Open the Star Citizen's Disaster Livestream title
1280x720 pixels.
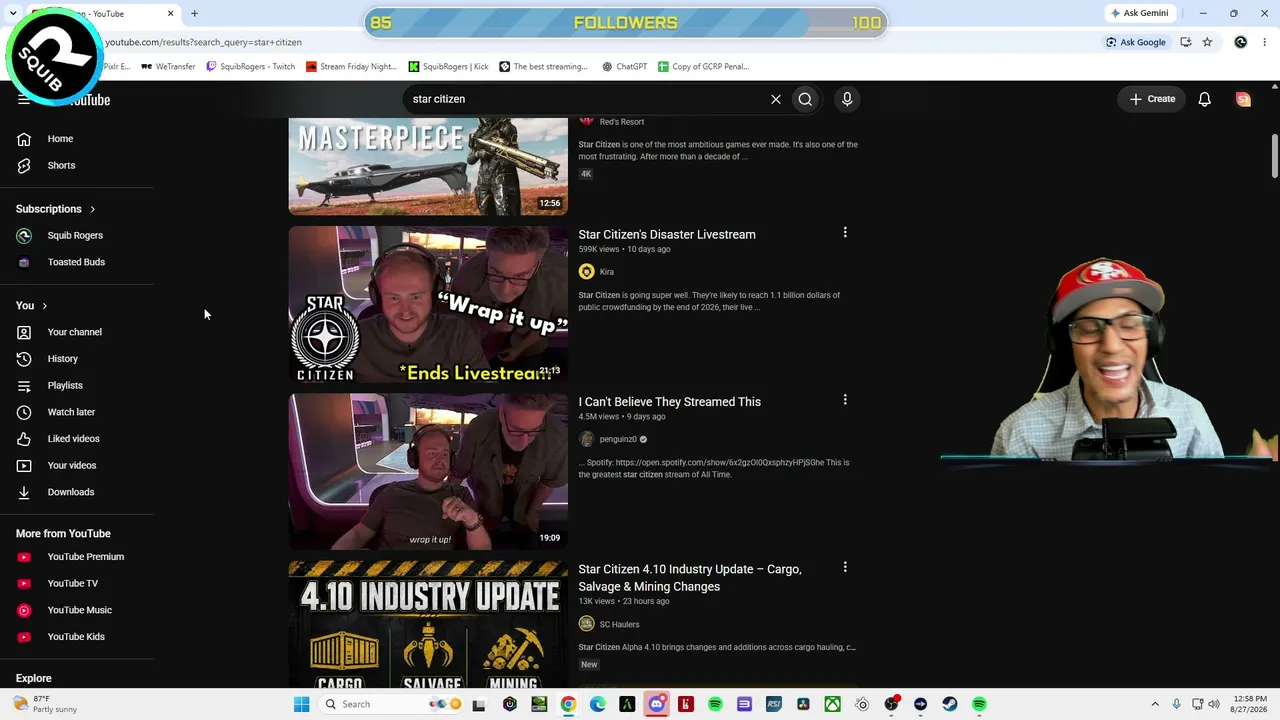click(667, 234)
